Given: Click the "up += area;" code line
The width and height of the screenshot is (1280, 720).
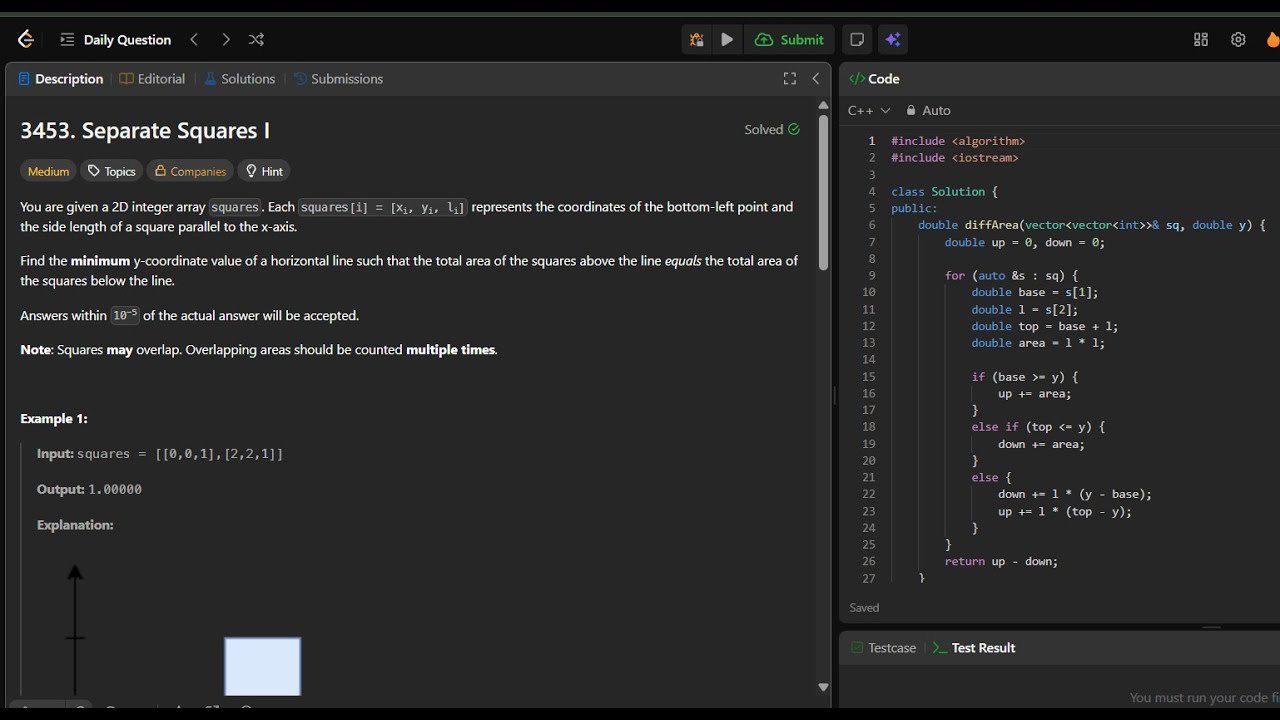Looking at the screenshot, I should click(1035, 393).
